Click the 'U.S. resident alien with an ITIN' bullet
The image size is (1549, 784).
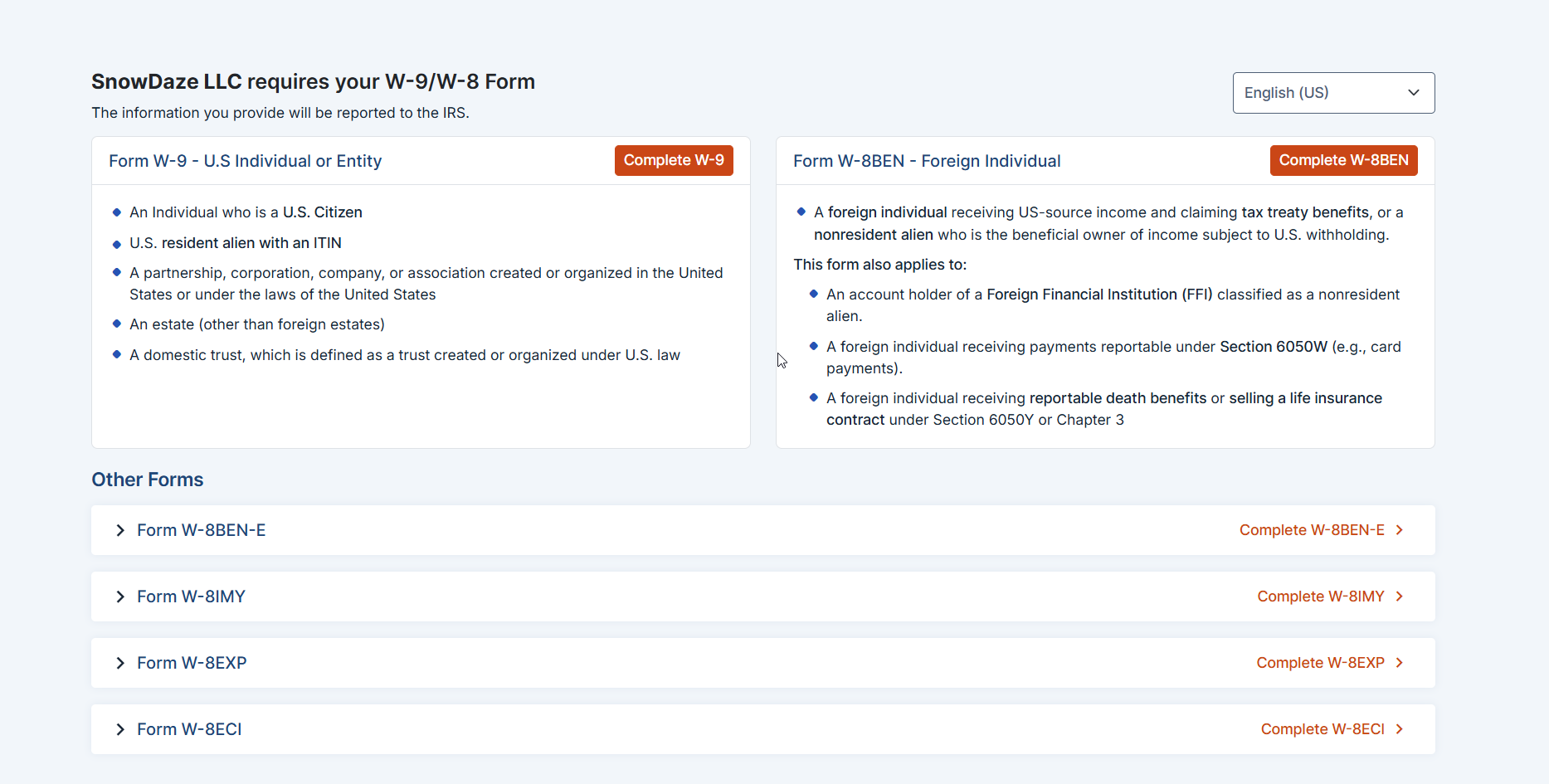pyautogui.click(x=236, y=243)
